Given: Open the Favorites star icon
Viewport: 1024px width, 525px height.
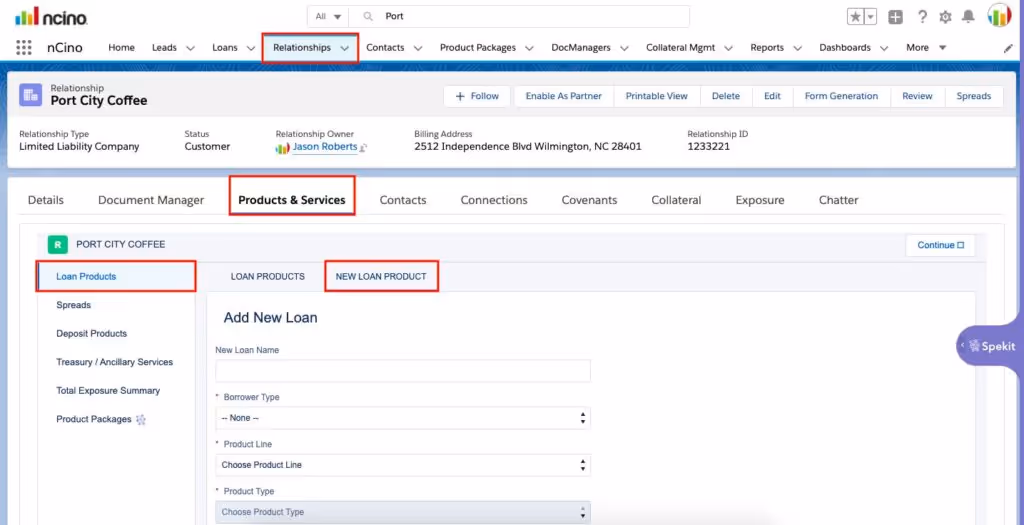Looking at the screenshot, I should (x=855, y=17).
